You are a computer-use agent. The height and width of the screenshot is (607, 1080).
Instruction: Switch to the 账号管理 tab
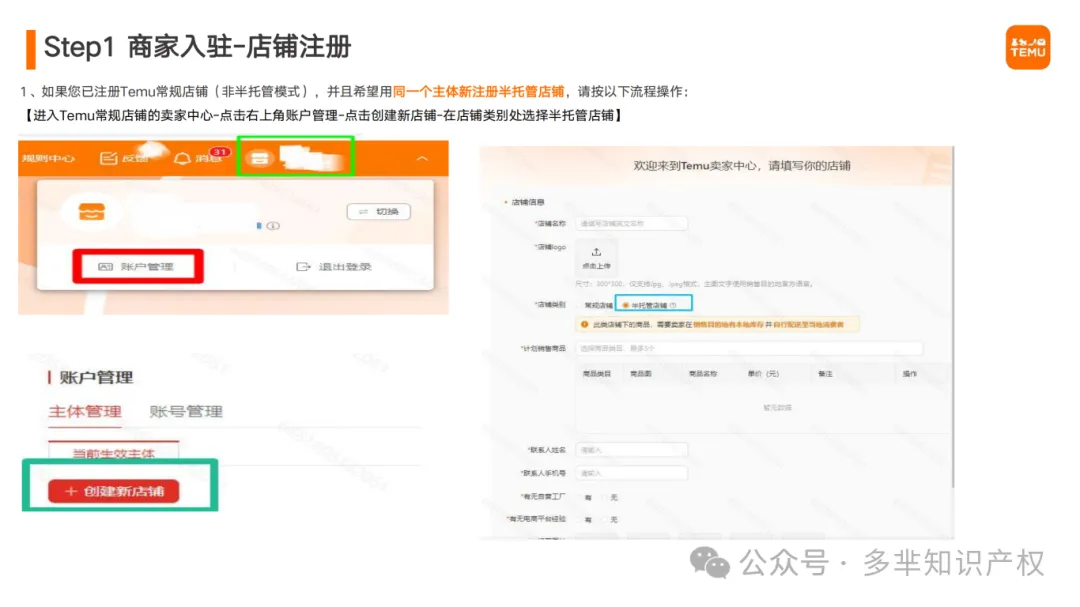click(186, 411)
